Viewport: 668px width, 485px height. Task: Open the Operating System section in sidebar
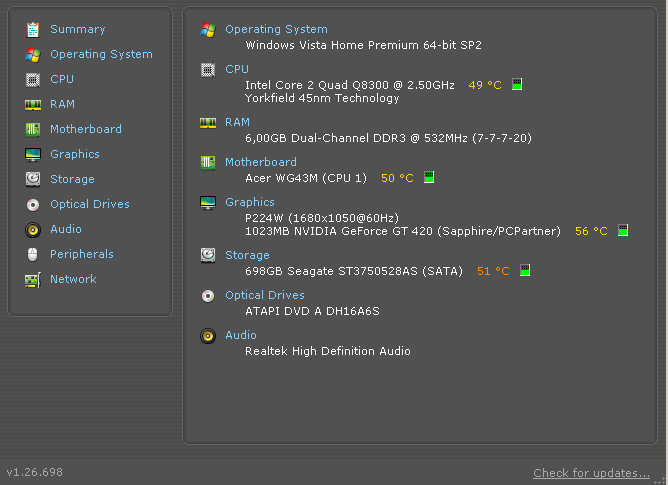tap(101, 54)
